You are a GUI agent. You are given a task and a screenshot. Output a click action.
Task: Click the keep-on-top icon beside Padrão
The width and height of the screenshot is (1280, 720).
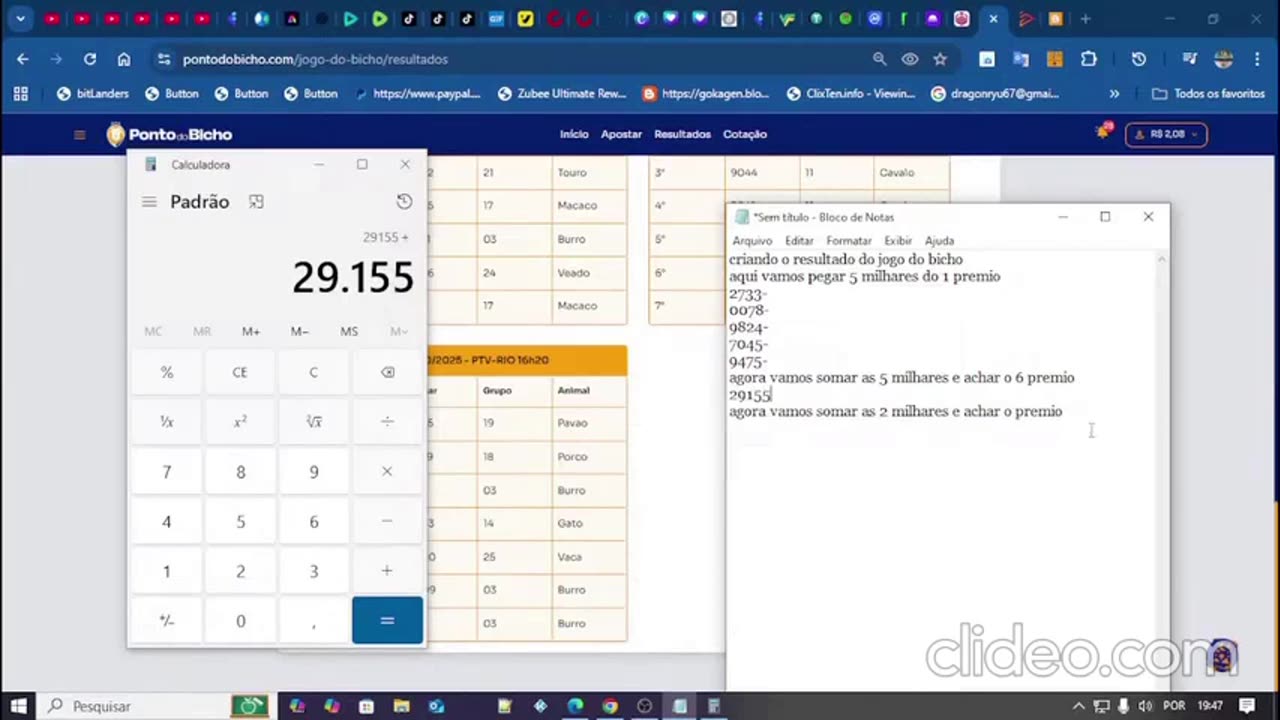click(x=256, y=202)
